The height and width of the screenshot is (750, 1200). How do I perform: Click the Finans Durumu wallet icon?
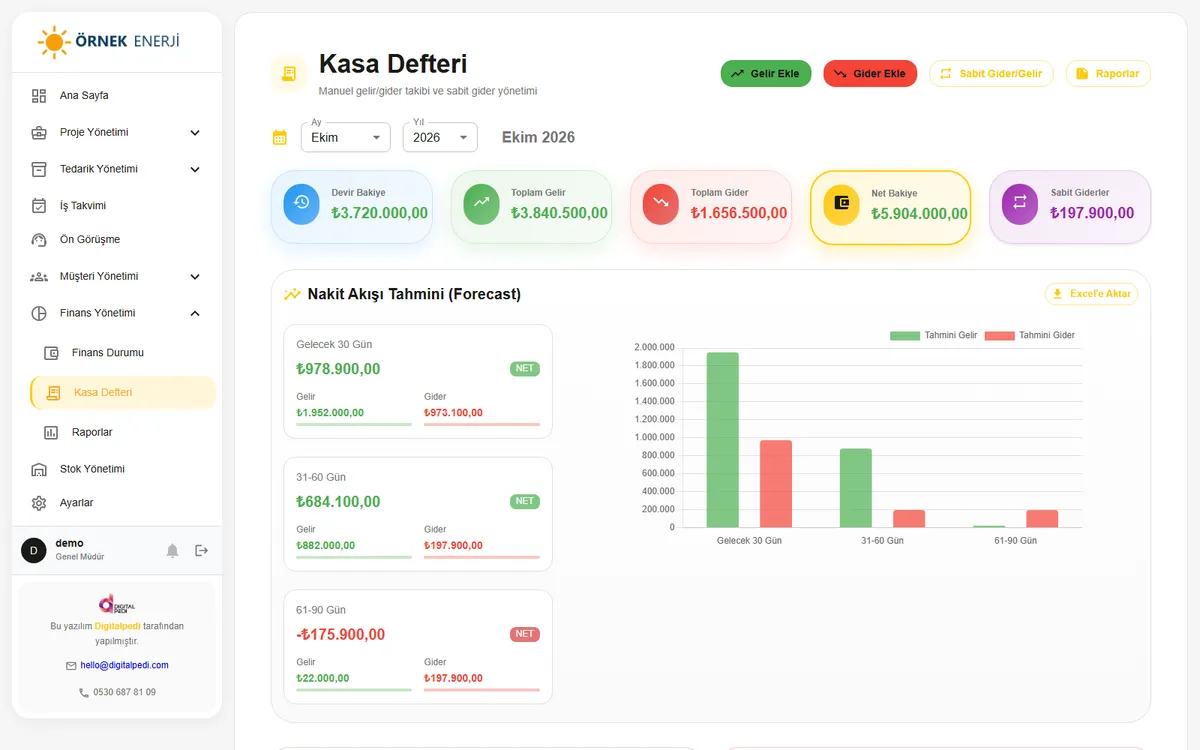tap(51, 353)
